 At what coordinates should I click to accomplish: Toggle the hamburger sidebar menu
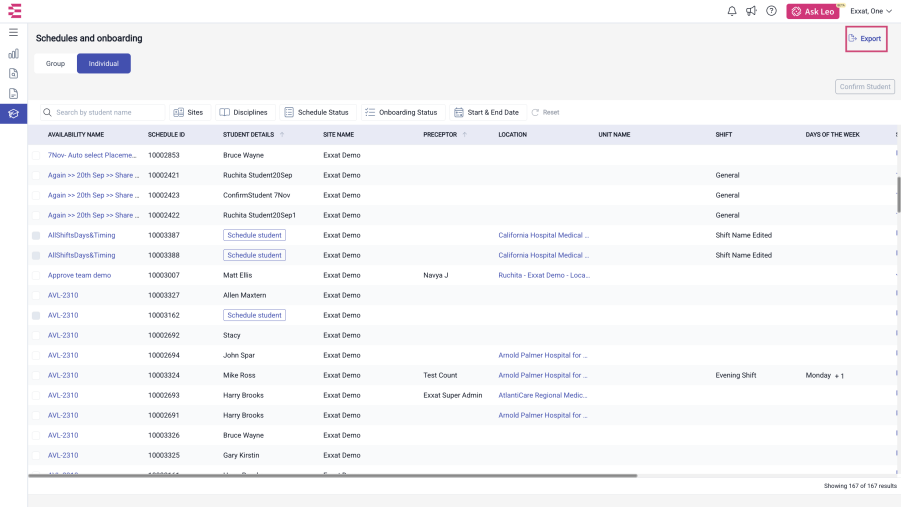click(x=13, y=33)
